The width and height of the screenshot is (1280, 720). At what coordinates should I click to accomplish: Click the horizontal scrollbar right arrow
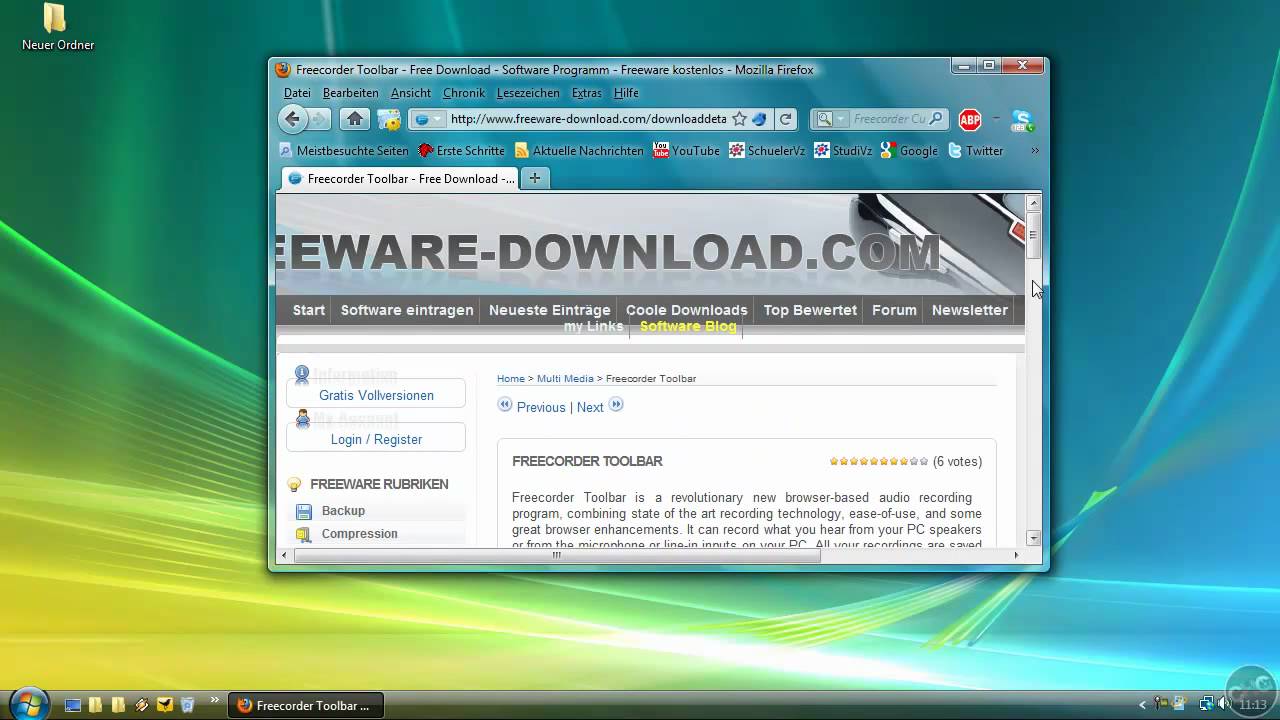1016,556
